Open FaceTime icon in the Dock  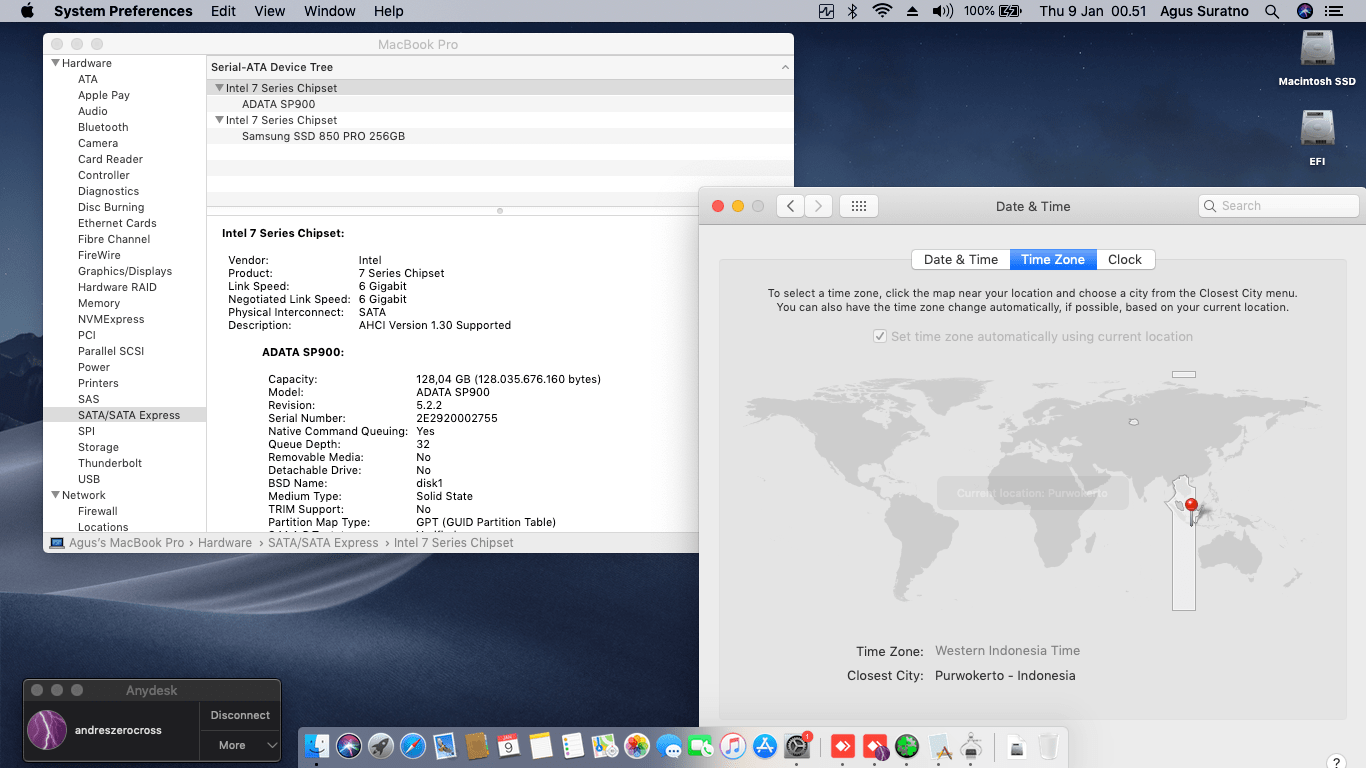click(701, 746)
